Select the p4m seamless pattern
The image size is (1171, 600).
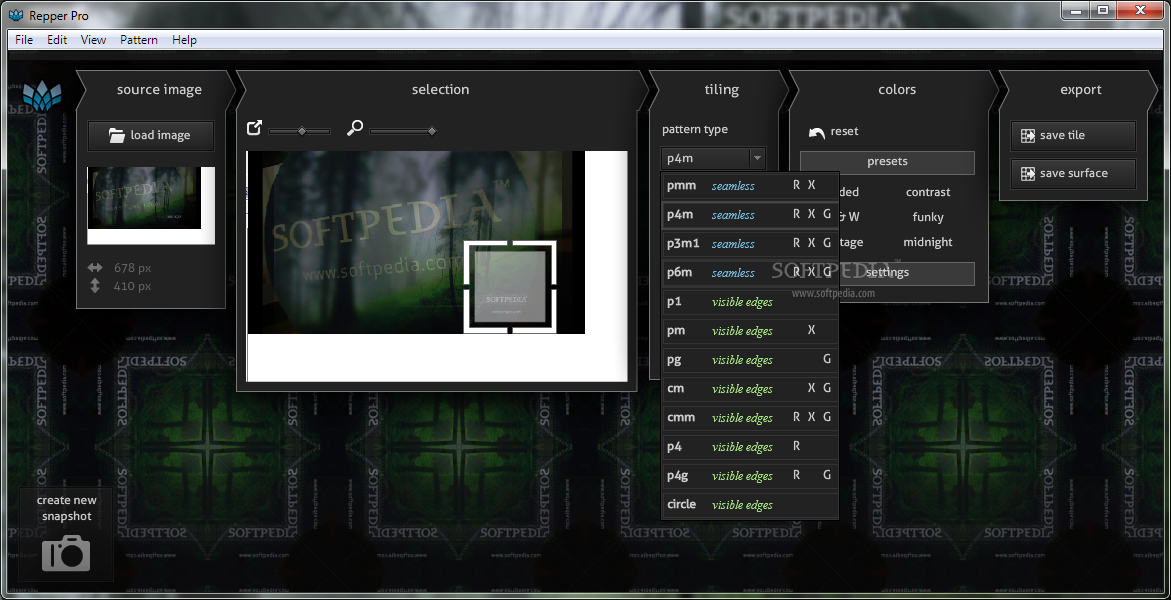click(750, 215)
